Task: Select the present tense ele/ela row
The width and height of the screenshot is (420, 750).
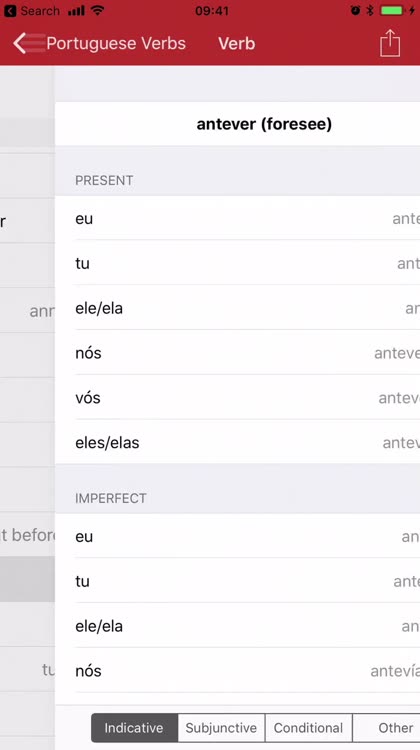Action: click(237, 308)
